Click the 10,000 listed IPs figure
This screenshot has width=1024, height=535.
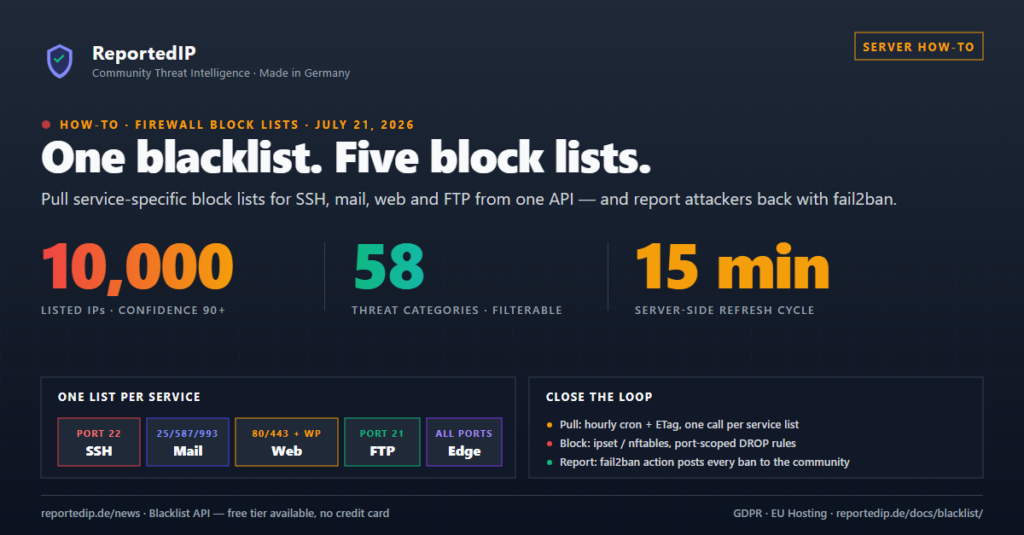(137, 267)
